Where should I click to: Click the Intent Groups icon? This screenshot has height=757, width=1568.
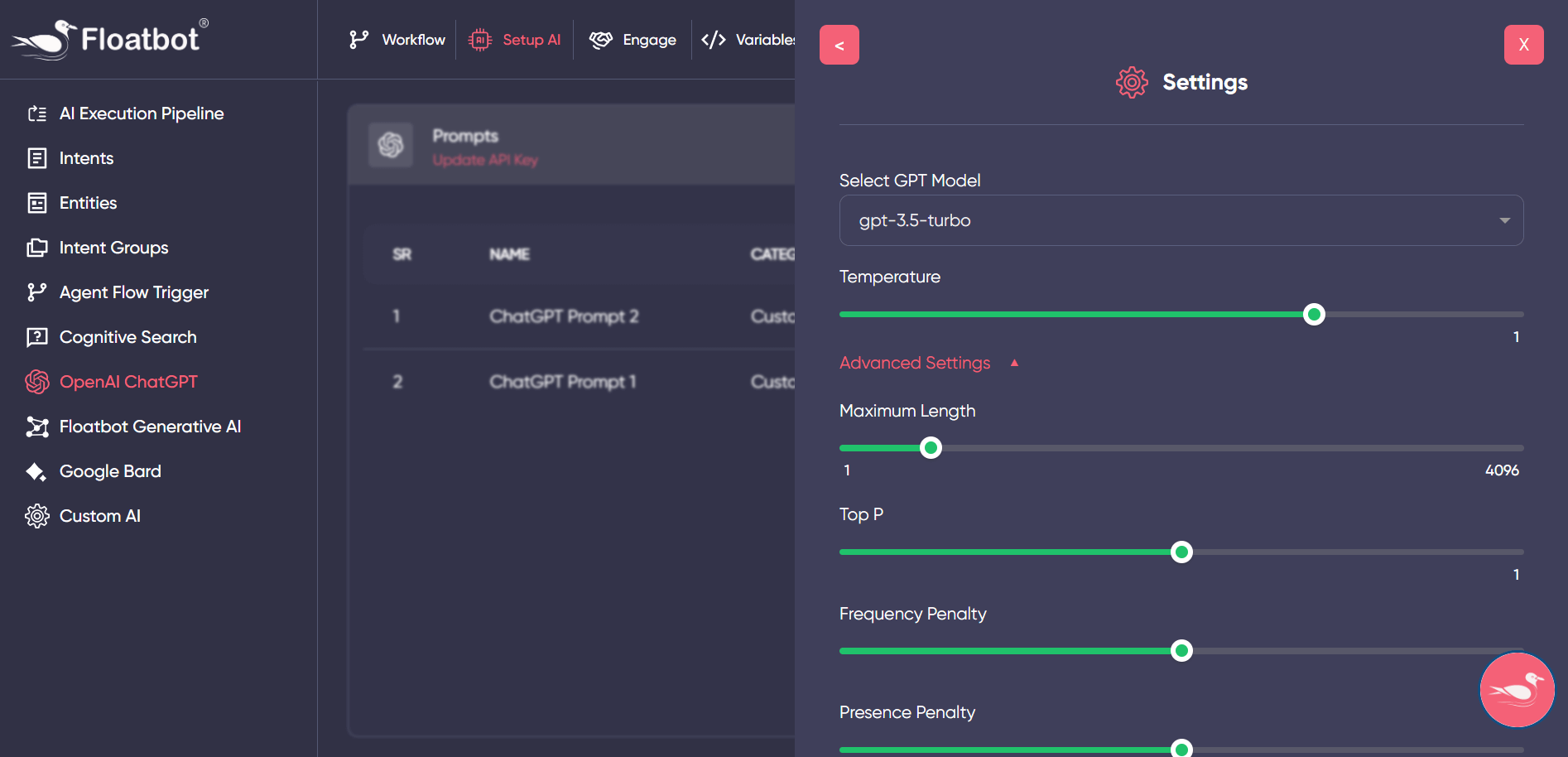click(x=37, y=248)
